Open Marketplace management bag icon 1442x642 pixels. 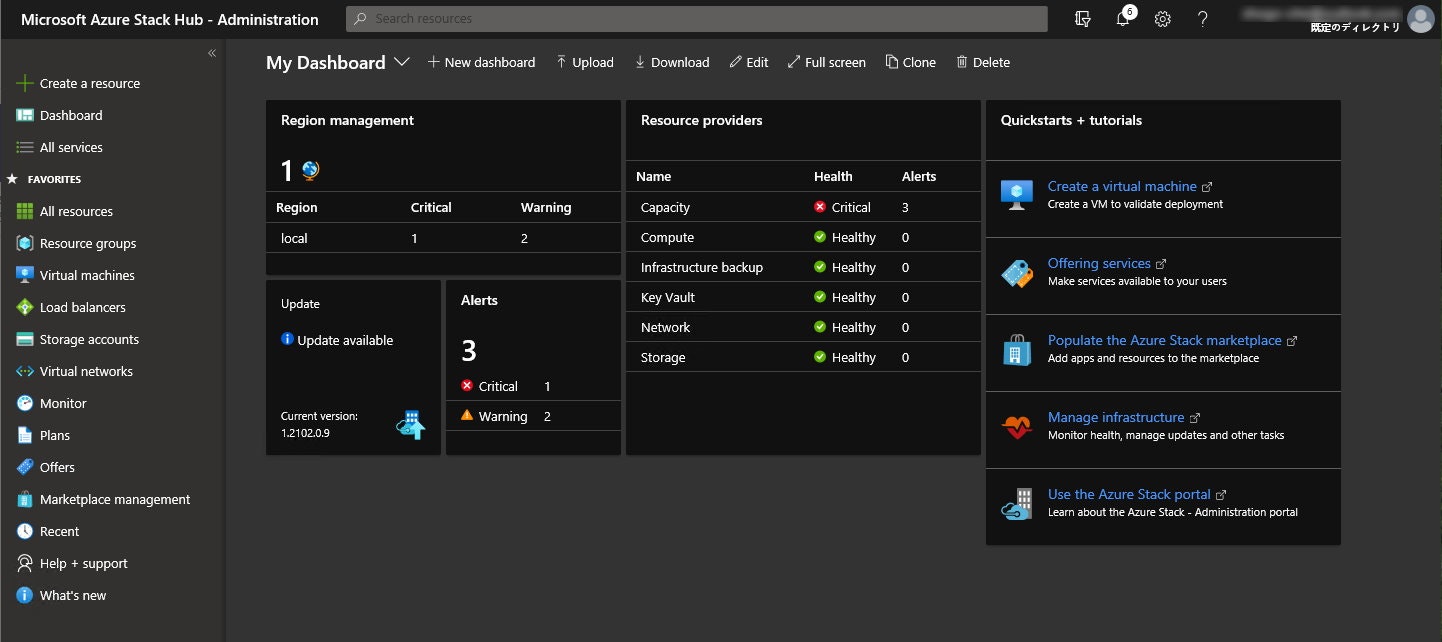(25, 499)
